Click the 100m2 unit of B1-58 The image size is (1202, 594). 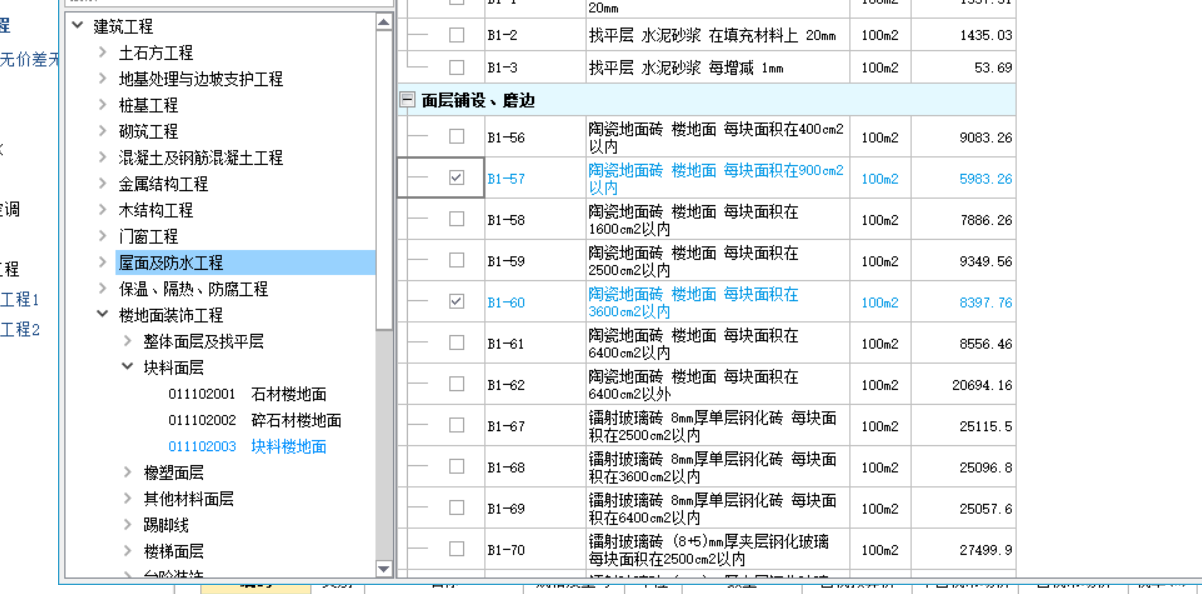click(880, 220)
